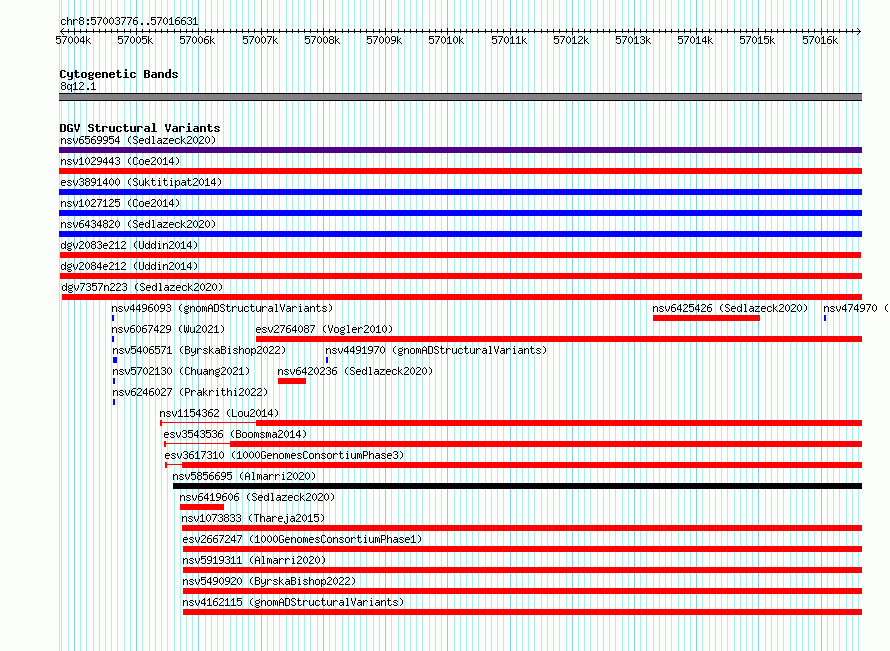Click short red bar under nsv6425426
Image resolution: width=890 pixels, height=651 pixels.
[x=706, y=318]
